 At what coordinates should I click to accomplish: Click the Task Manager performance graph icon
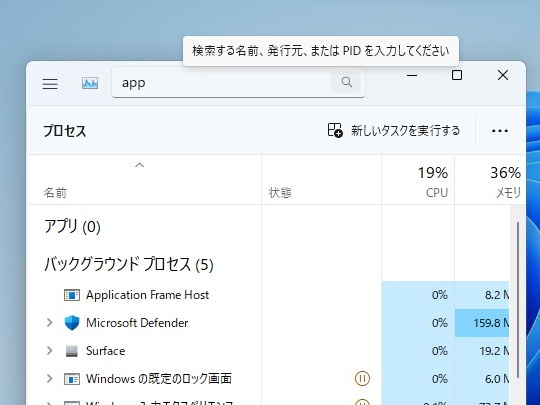90,83
